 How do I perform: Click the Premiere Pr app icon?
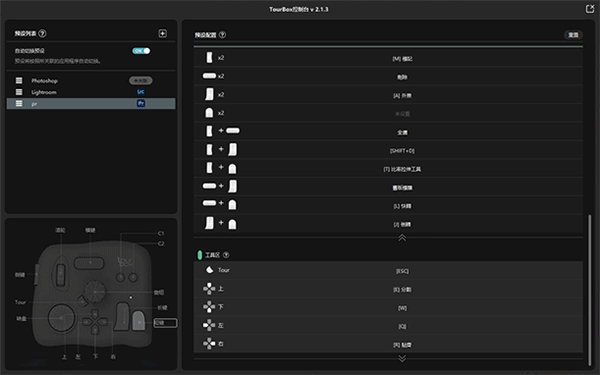(141, 103)
